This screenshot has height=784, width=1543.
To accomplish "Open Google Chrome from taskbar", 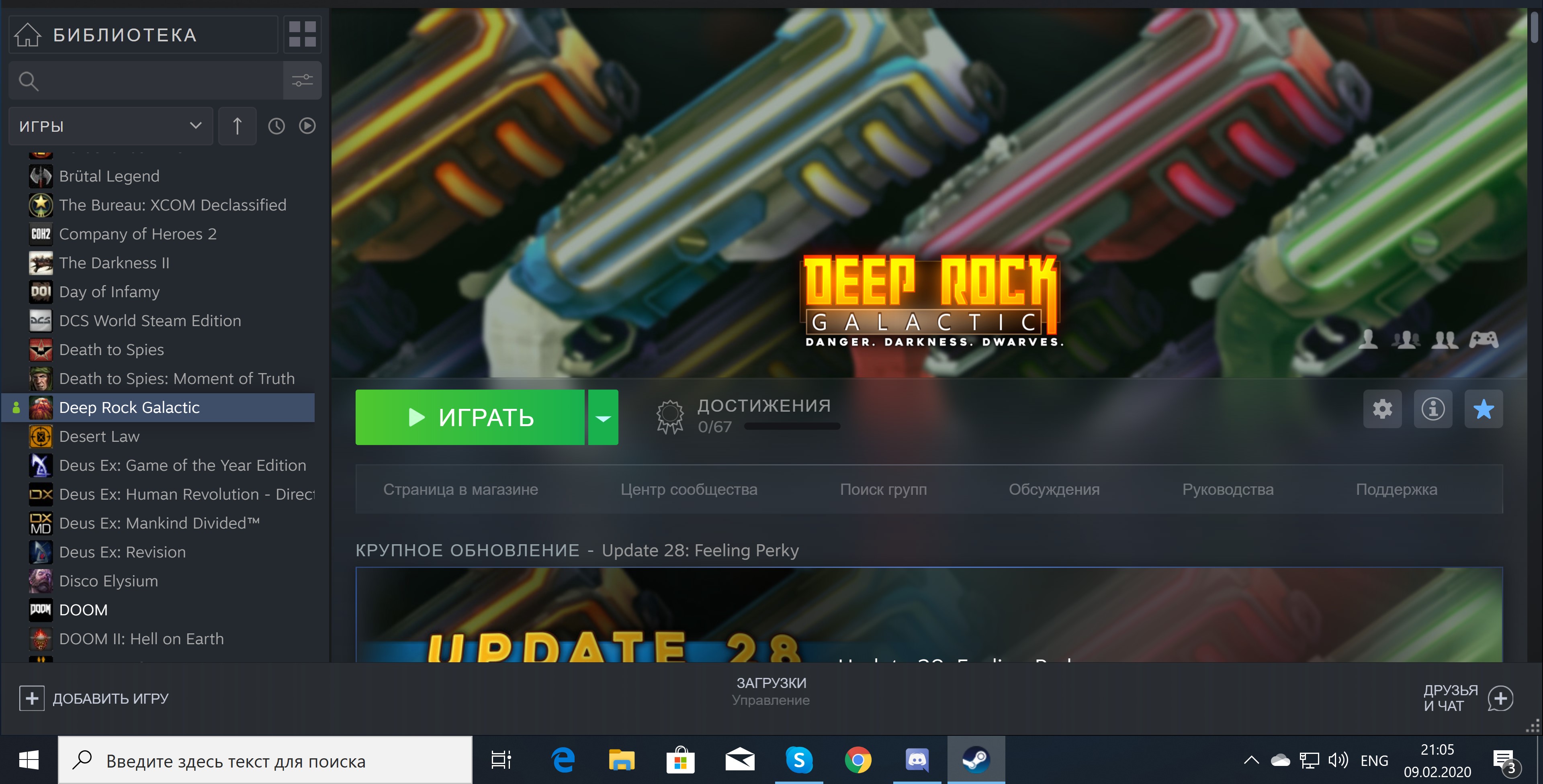I will [858, 760].
